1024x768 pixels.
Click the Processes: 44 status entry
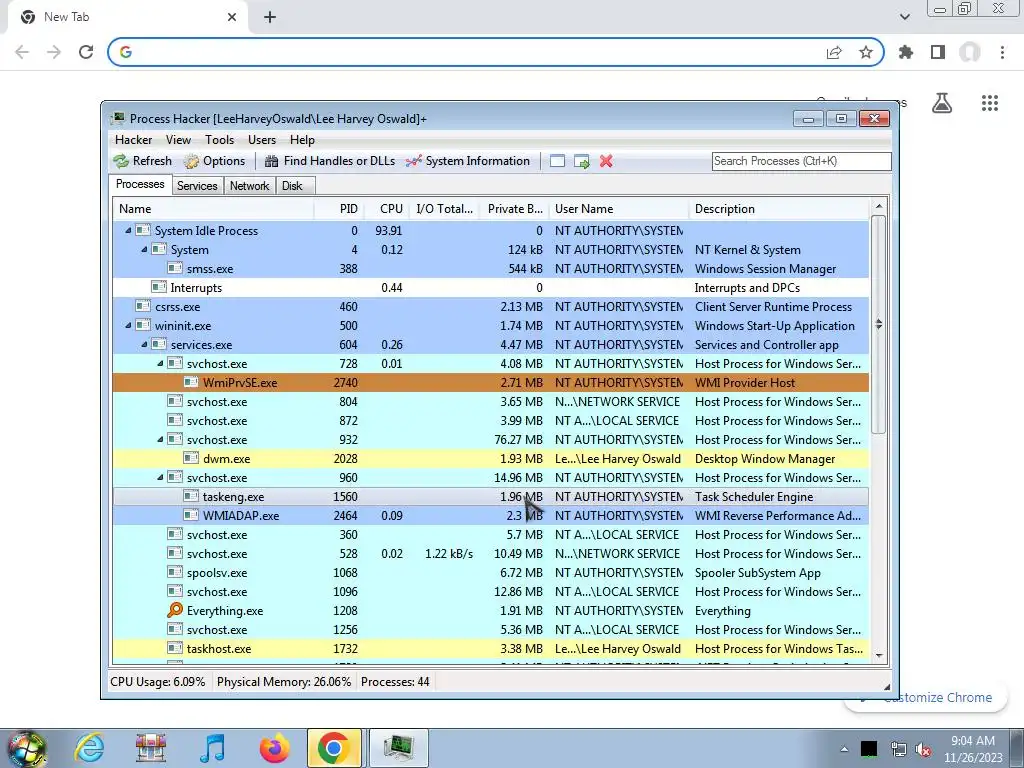coord(395,682)
